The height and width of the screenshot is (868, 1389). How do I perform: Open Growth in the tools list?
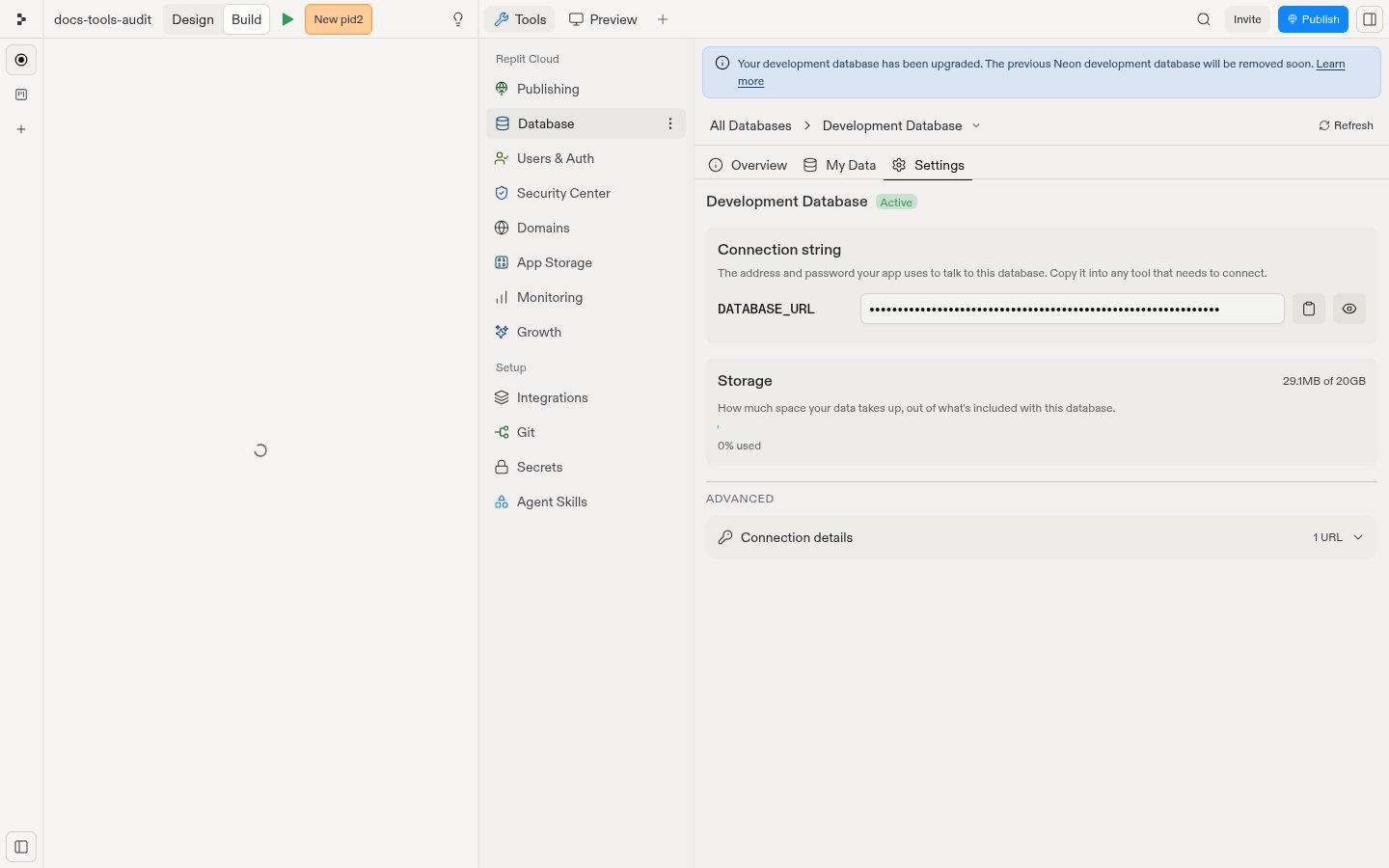pyautogui.click(x=586, y=332)
